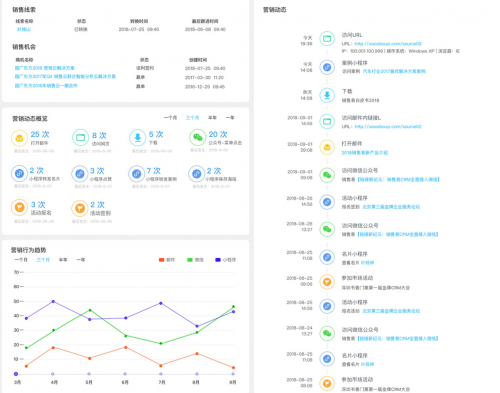This screenshot has height=393, width=500.
Task: Click the 下载 timeline icon
Action: (327, 95)
